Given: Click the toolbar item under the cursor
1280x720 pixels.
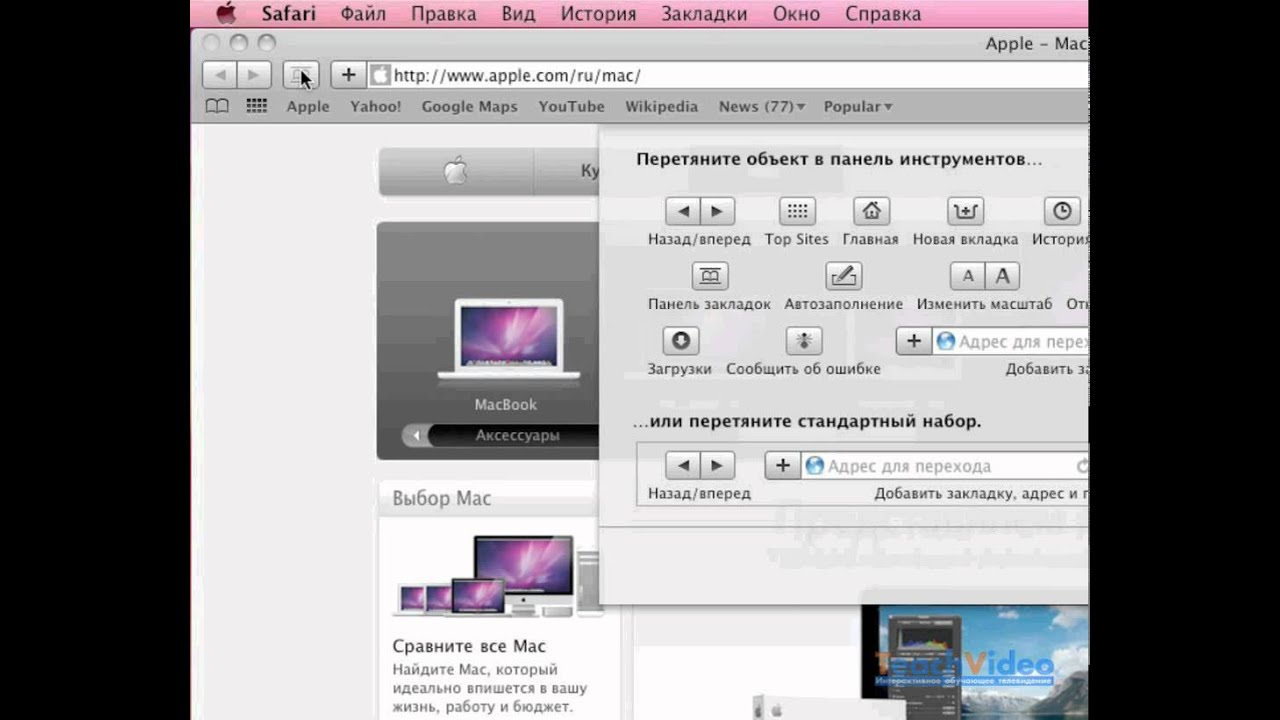Looking at the screenshot, I should (300, 75).
